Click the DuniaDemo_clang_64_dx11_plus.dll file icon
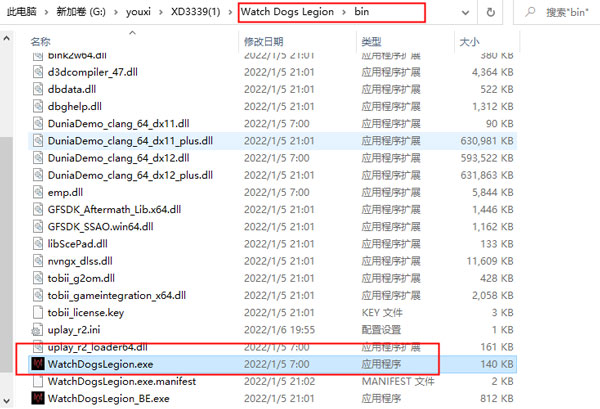This screenshot has height=409, width=600. 38,141
